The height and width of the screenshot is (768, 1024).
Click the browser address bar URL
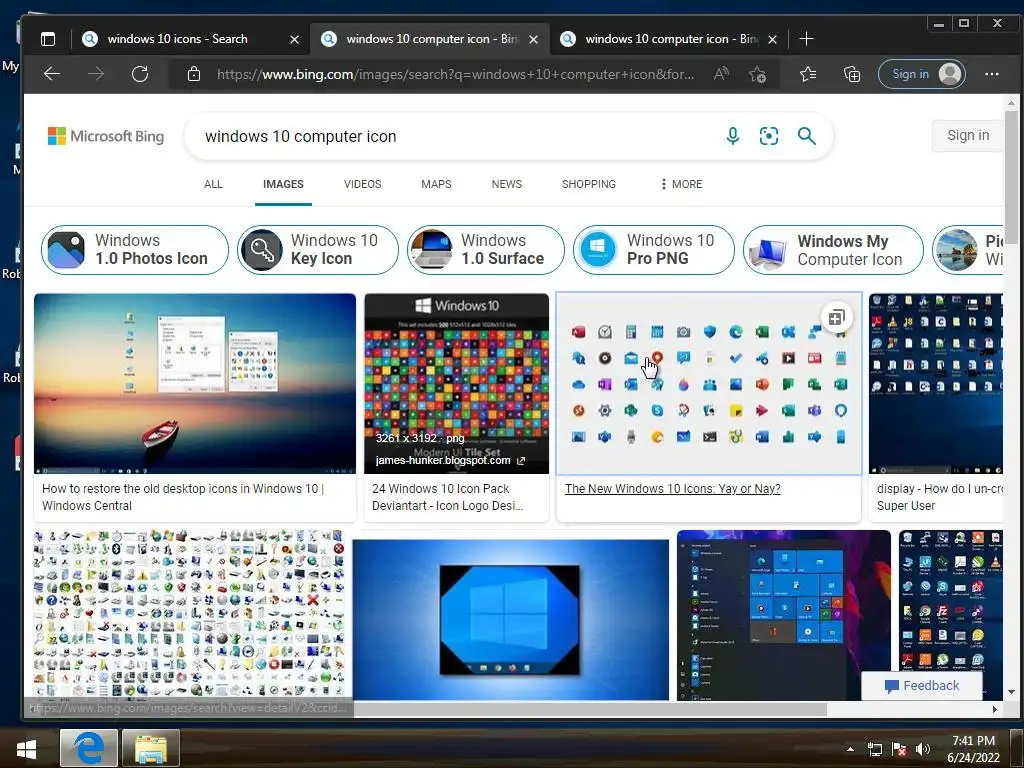click(455, 74)
